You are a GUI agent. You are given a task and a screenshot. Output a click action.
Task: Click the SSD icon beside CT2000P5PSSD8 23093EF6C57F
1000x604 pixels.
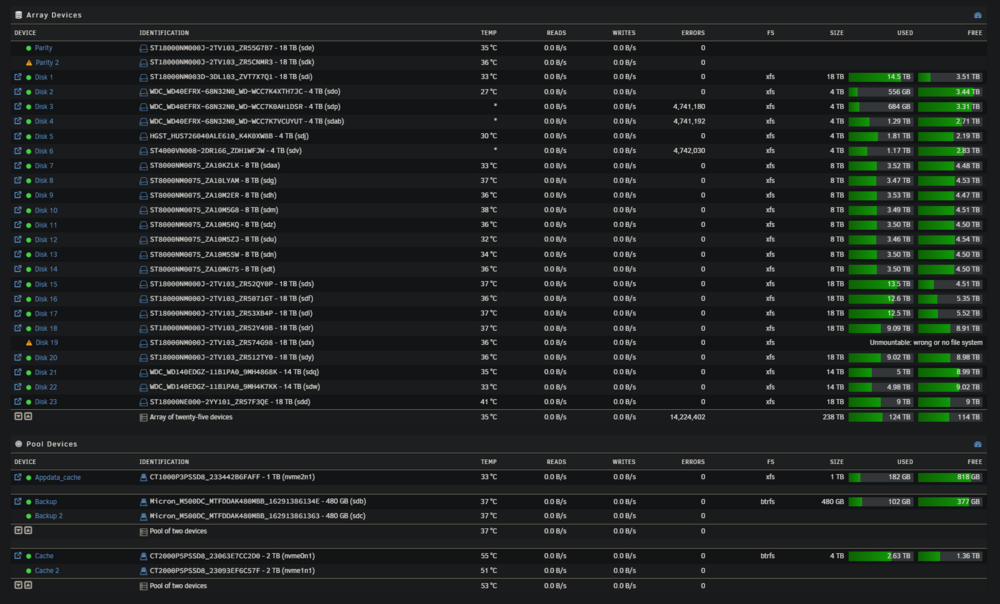coord(143,571)
